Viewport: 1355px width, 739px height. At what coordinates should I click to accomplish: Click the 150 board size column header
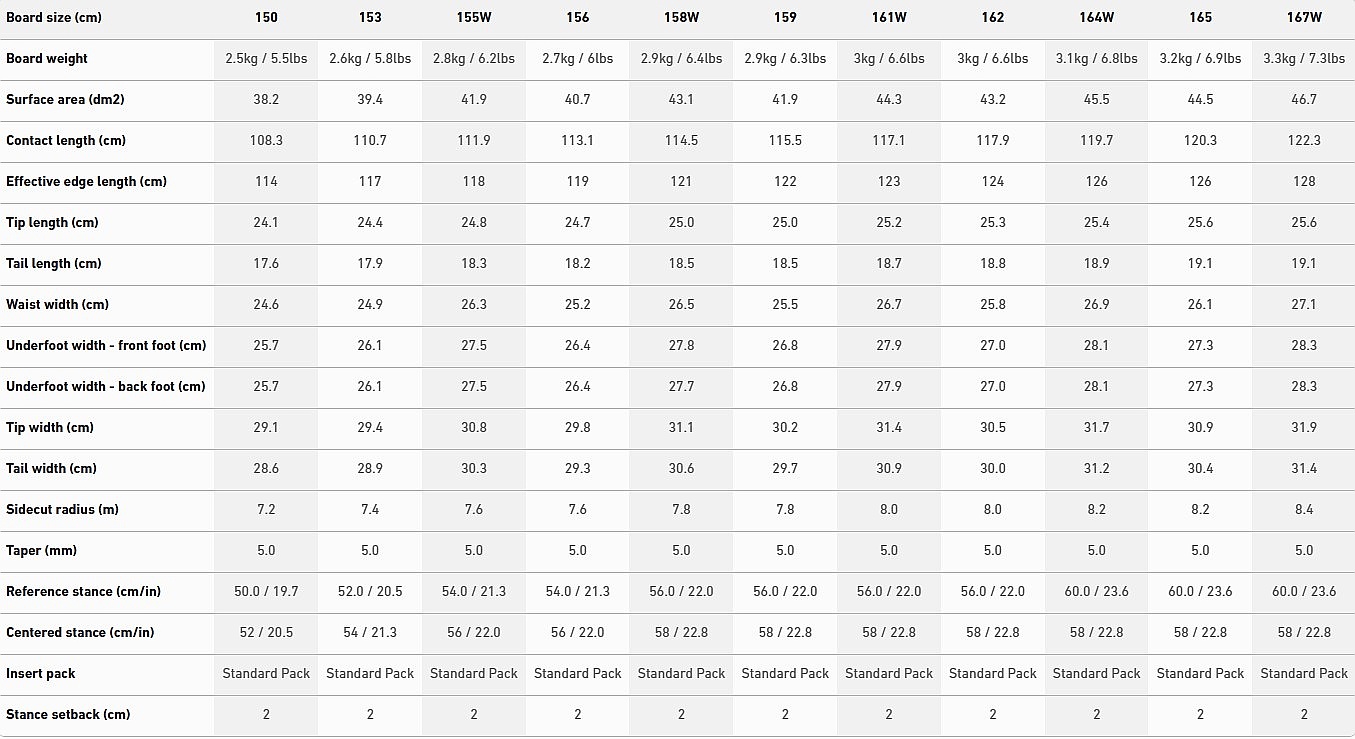266,18
